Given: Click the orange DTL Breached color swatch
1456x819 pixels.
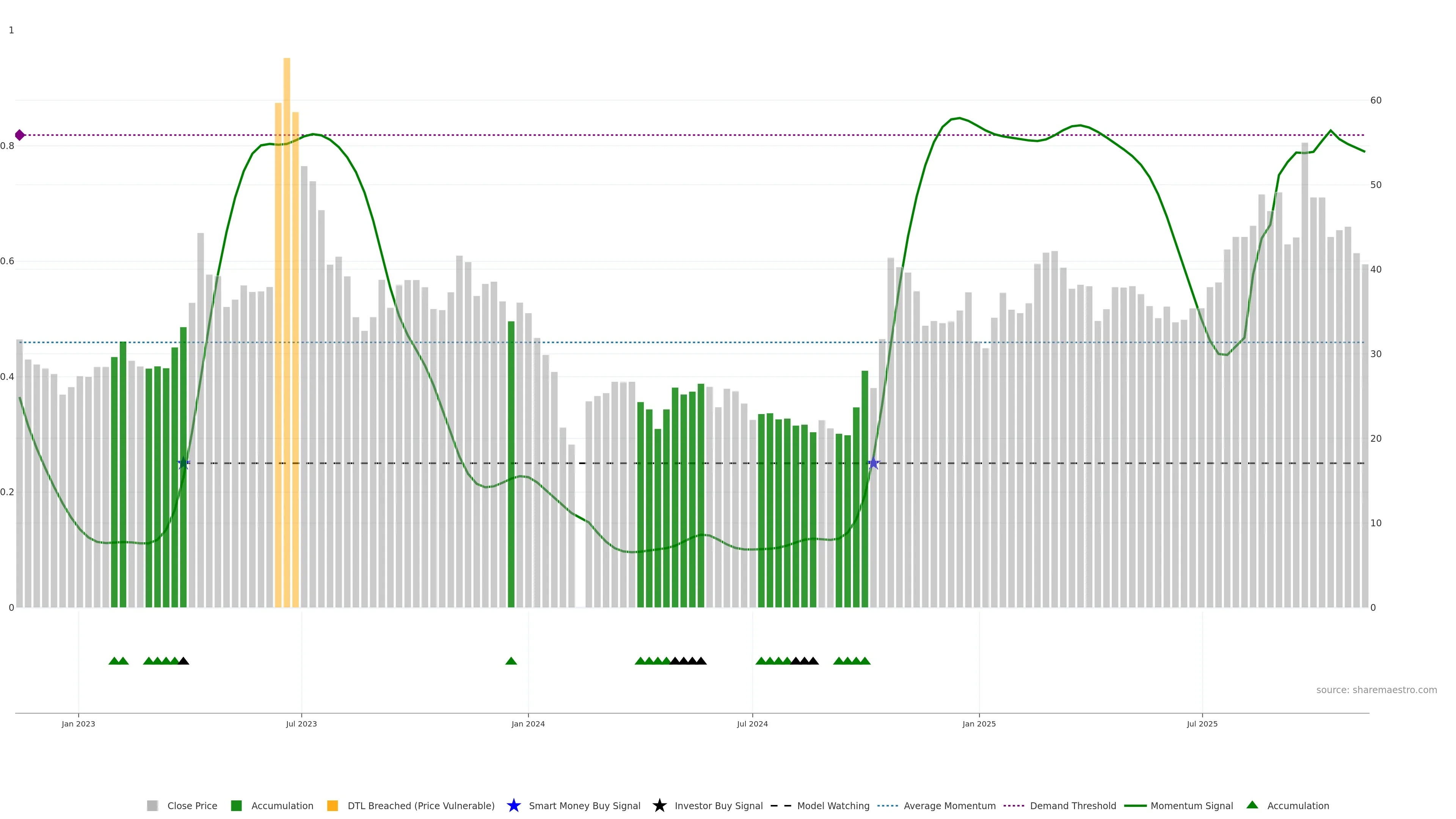Looking at the screenshot, I should (333, 805).
